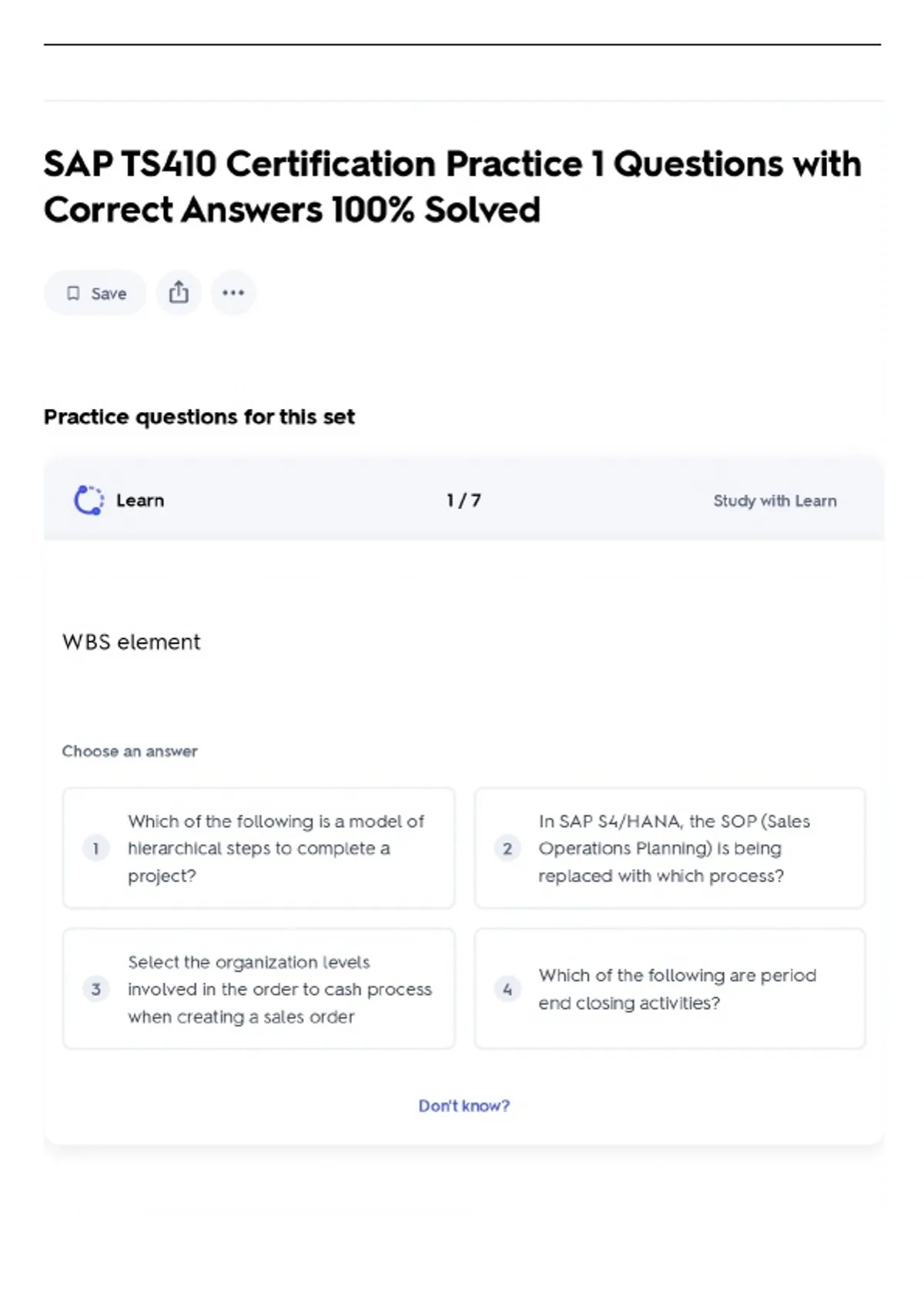Click the number 4 answer badge

(507, 989)
